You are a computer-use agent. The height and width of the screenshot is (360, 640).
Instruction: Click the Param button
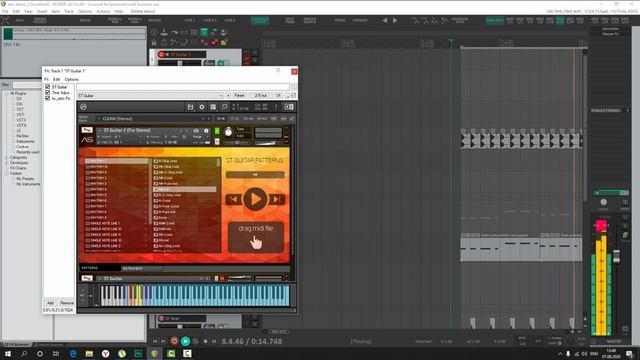[x=239, y=96]
